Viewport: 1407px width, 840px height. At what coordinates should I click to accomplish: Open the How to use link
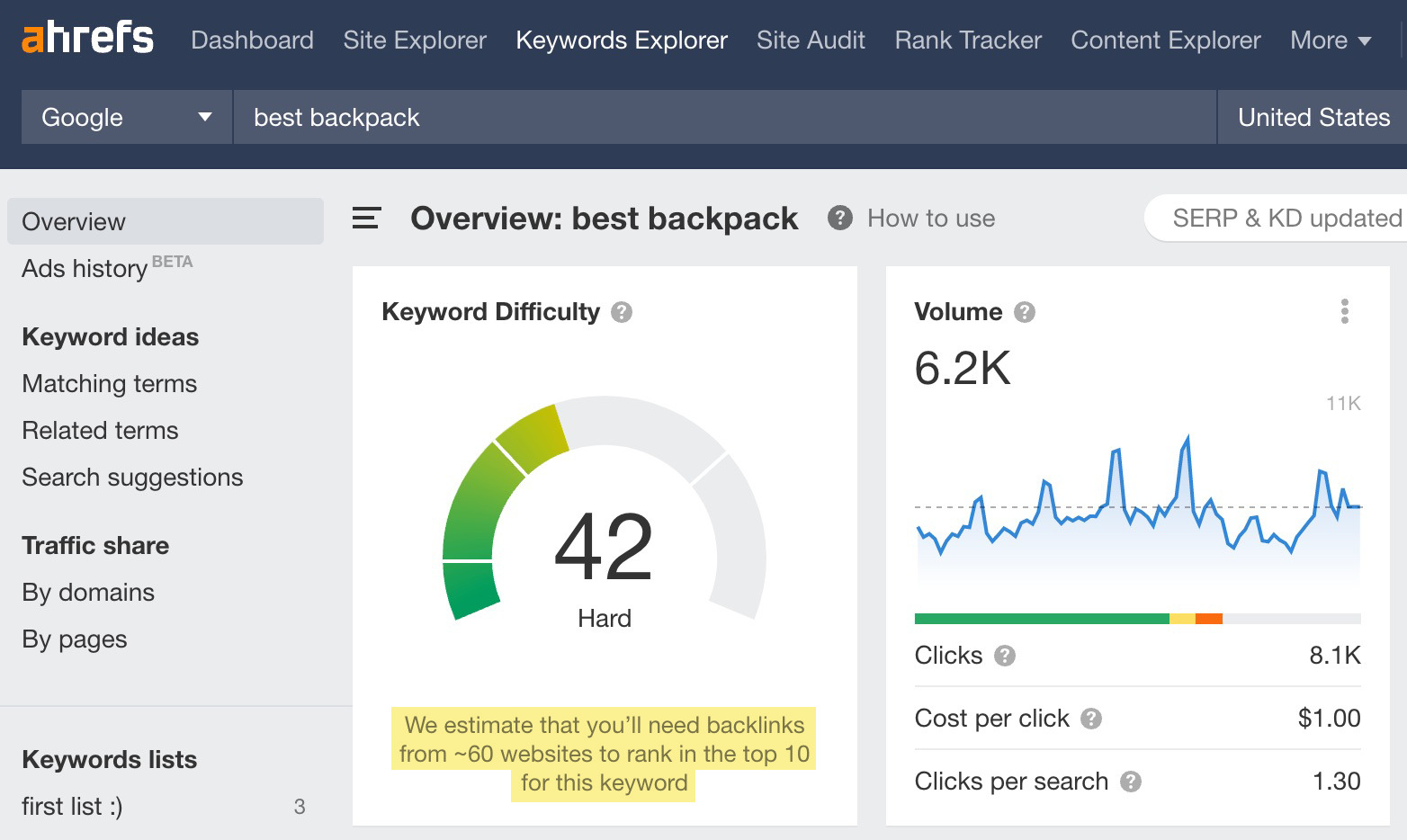coord(931,219)
